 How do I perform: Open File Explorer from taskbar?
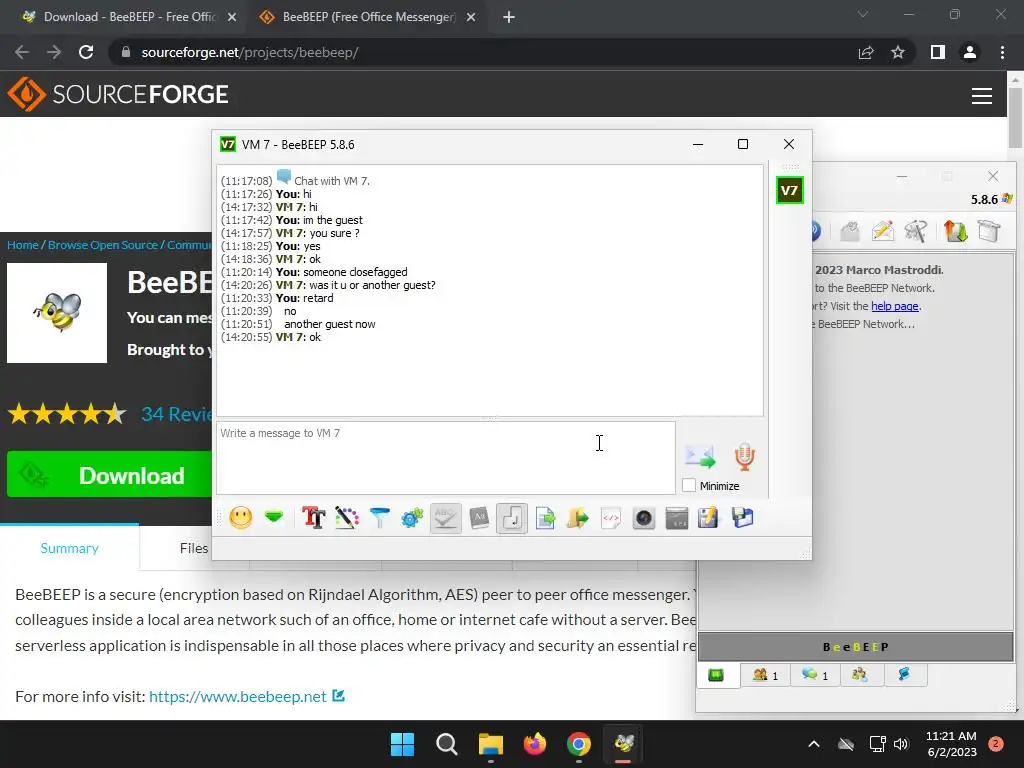click(490, 744)
